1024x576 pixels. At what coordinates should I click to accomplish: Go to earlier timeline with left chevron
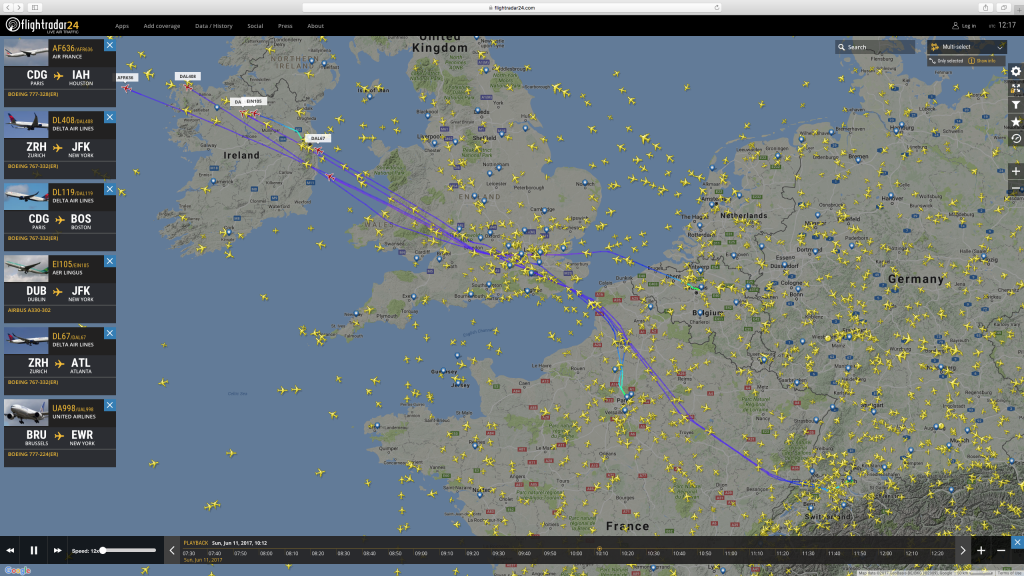pyautogui.click(x=172, y=551)
